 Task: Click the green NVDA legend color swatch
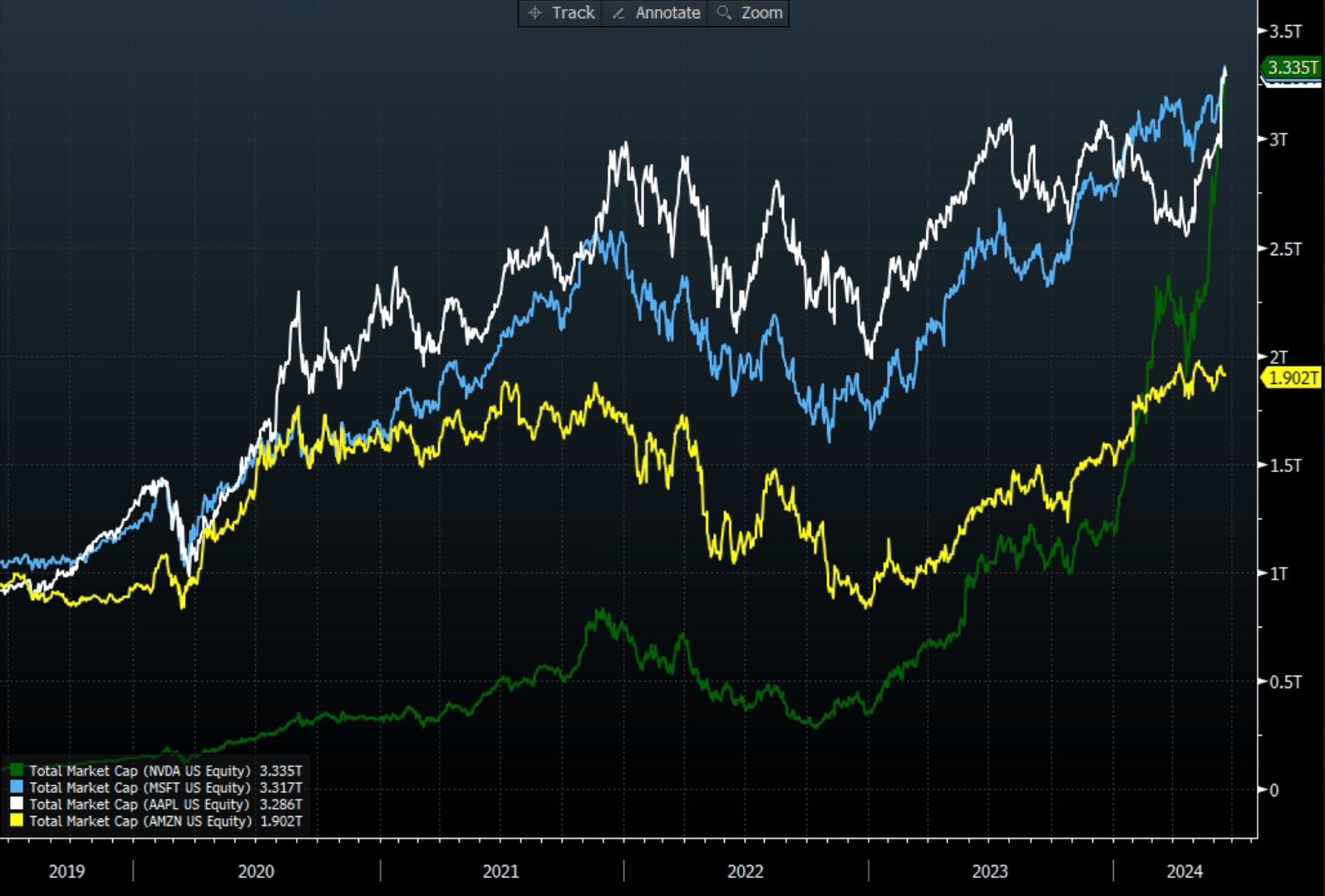click(x=17, y=770)
